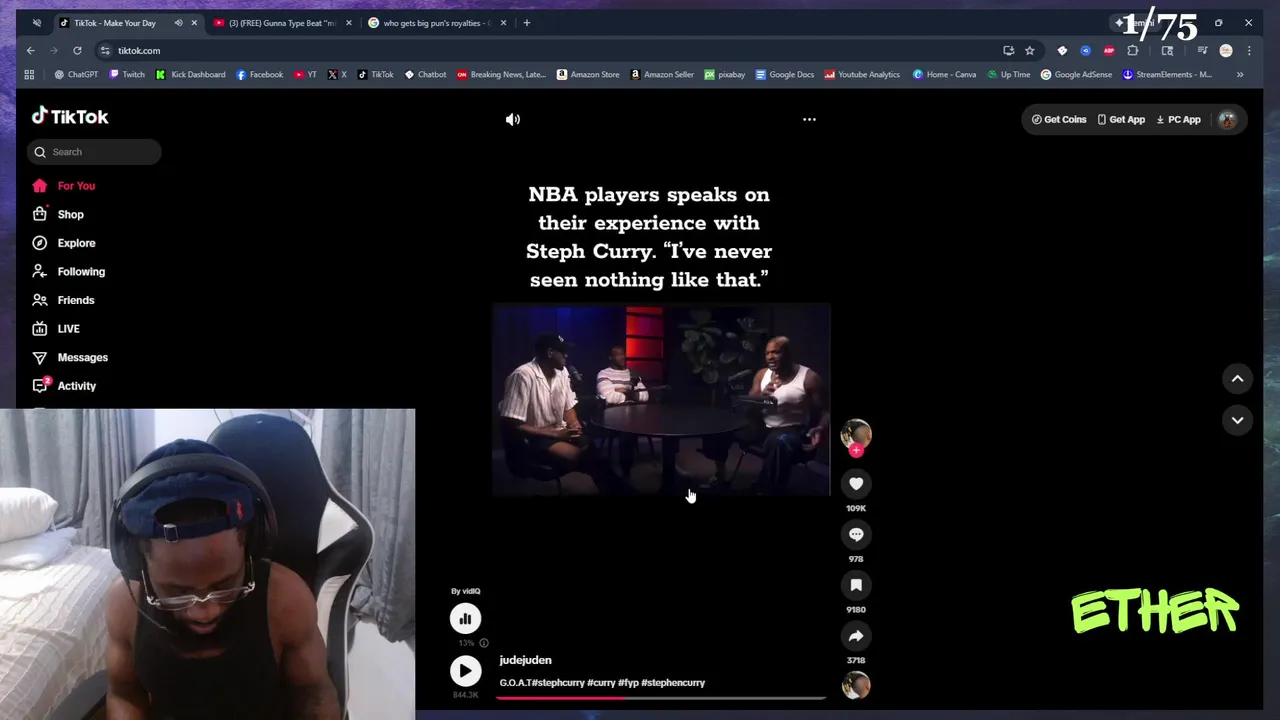The width and height of the screenshot is (1280, 720).
Task: Click the browser back arrow
Action: 31,50
